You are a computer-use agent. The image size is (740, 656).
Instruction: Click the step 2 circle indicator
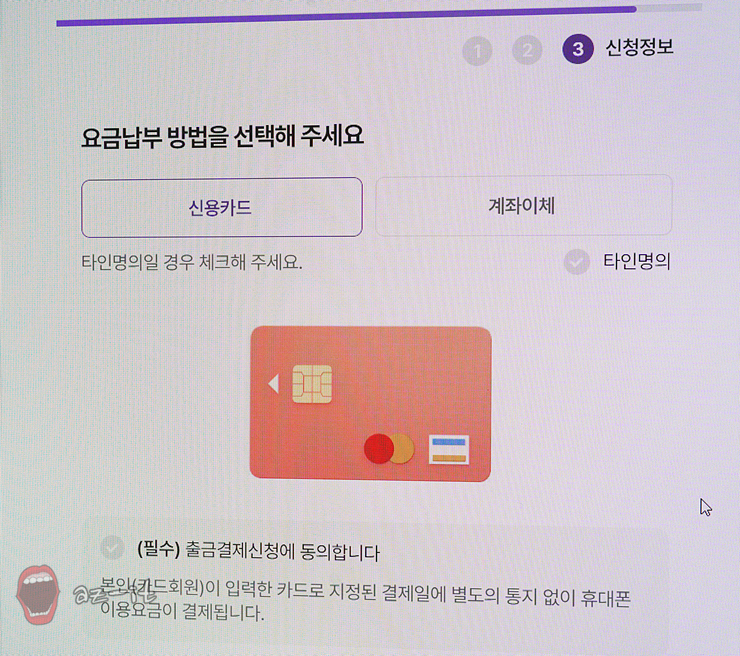click(x=527, y=50)
